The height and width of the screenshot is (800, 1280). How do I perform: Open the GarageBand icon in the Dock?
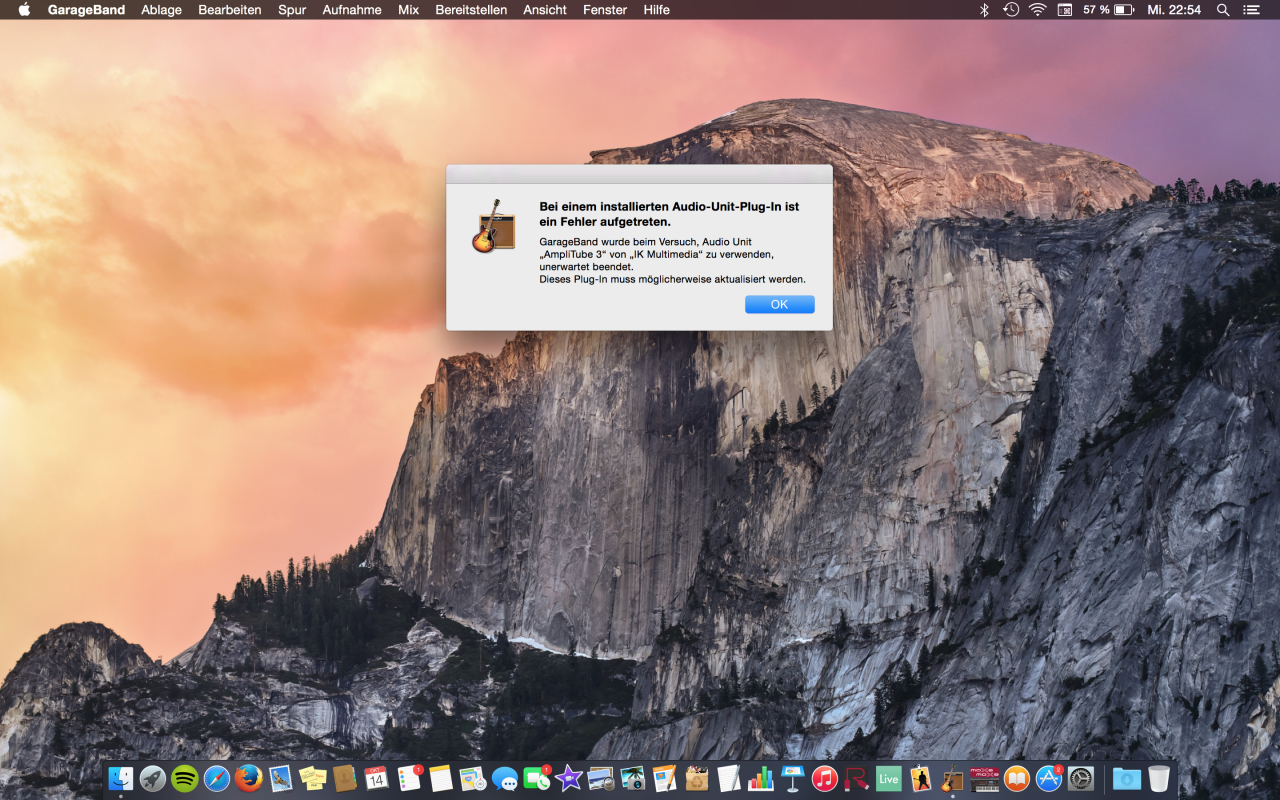click(x=952, y=778)
